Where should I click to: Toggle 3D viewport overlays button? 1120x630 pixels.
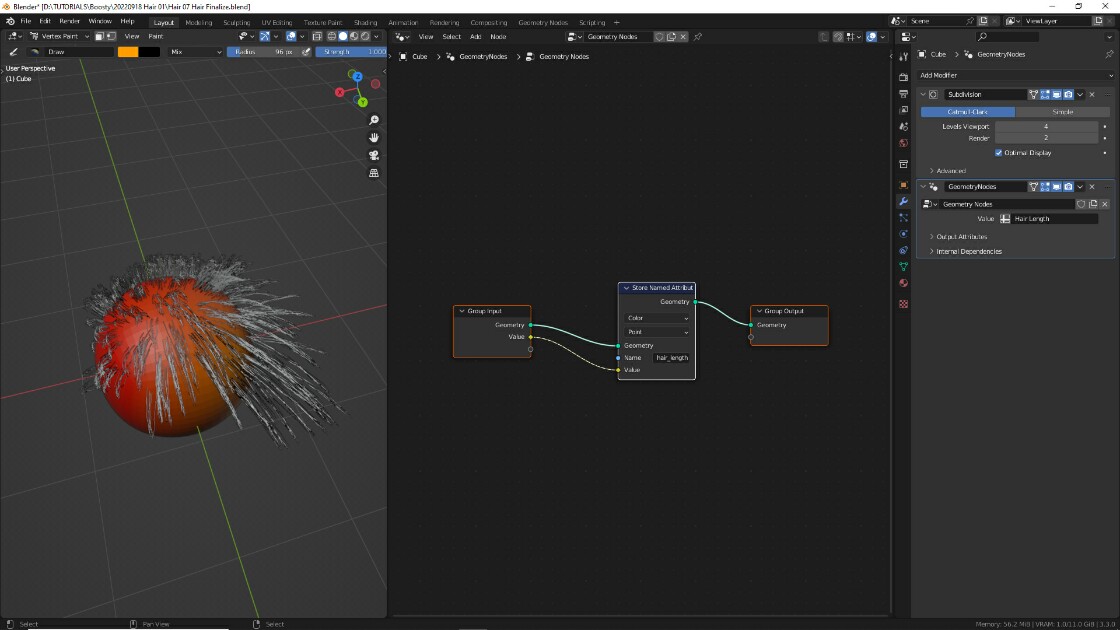pos(291,36)
